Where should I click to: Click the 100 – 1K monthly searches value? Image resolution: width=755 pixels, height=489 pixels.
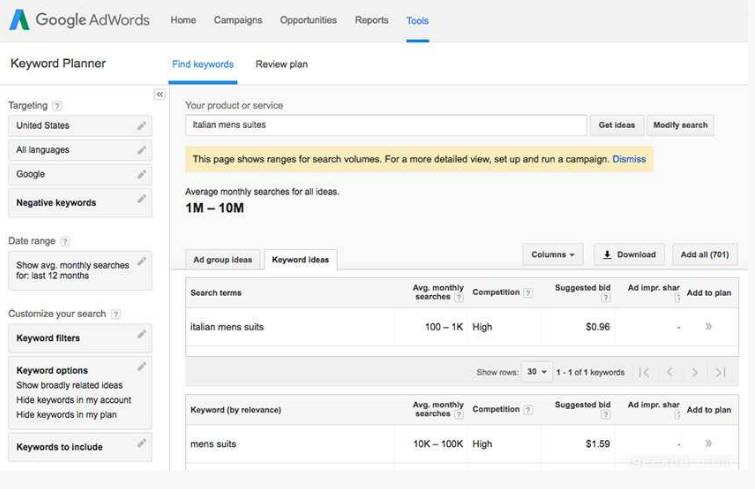[443, 327]
